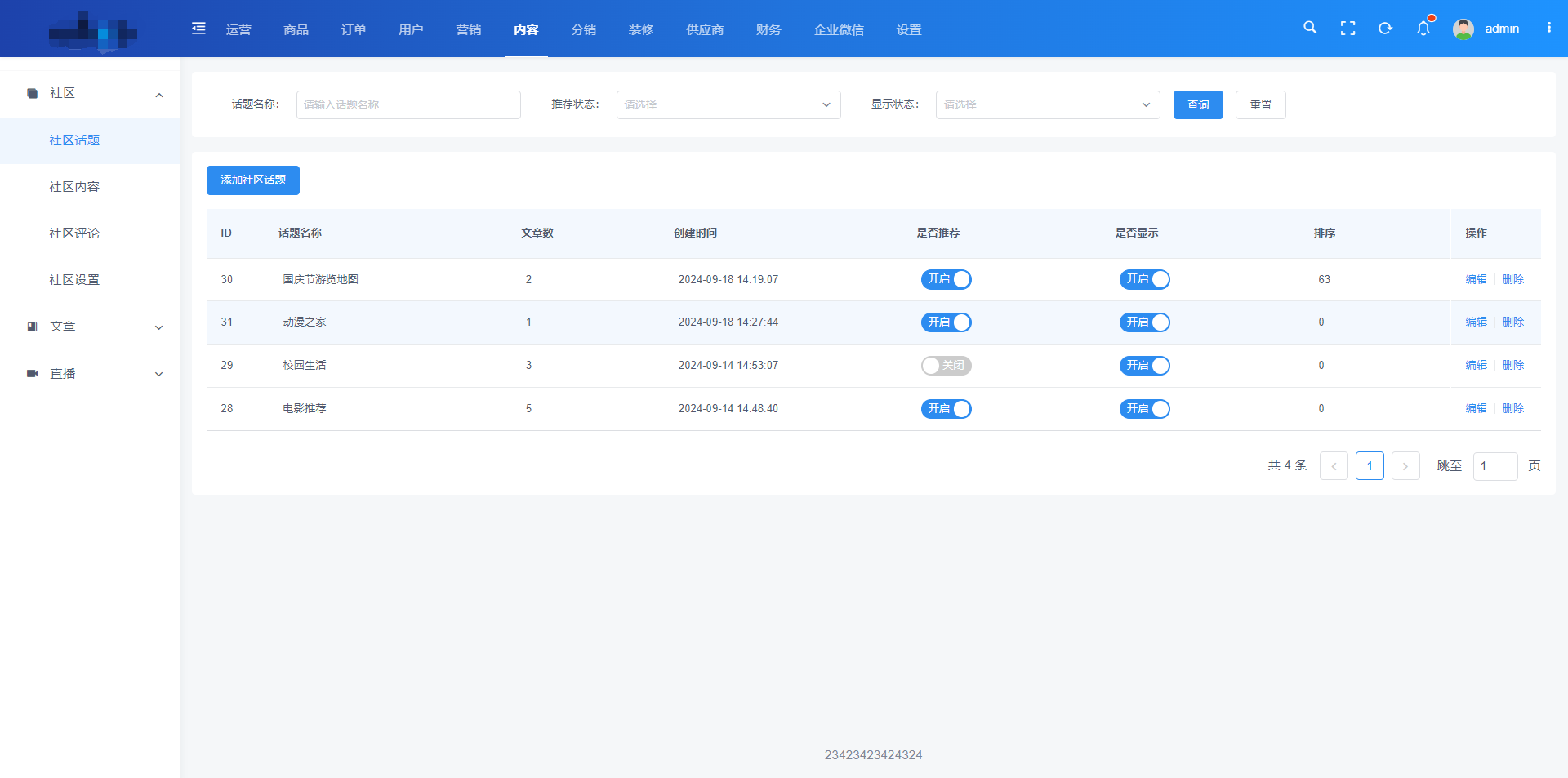Switch to the 商品 top menu
This screenshot has height=778, width=1568.
coord(296,29)
